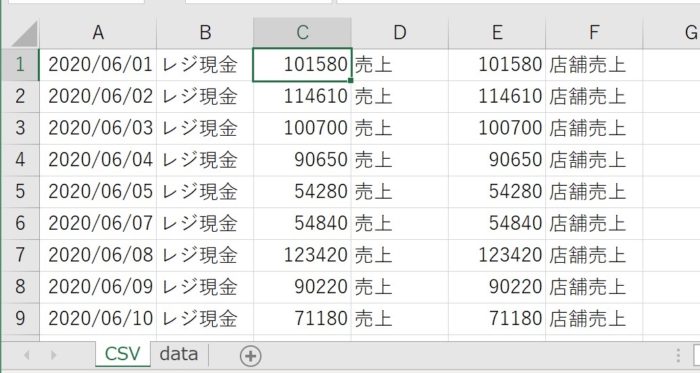The width and height of the screenshot is (700, 373).
Task: Add a new sheet with the plus button
Action: coord(250,356)
